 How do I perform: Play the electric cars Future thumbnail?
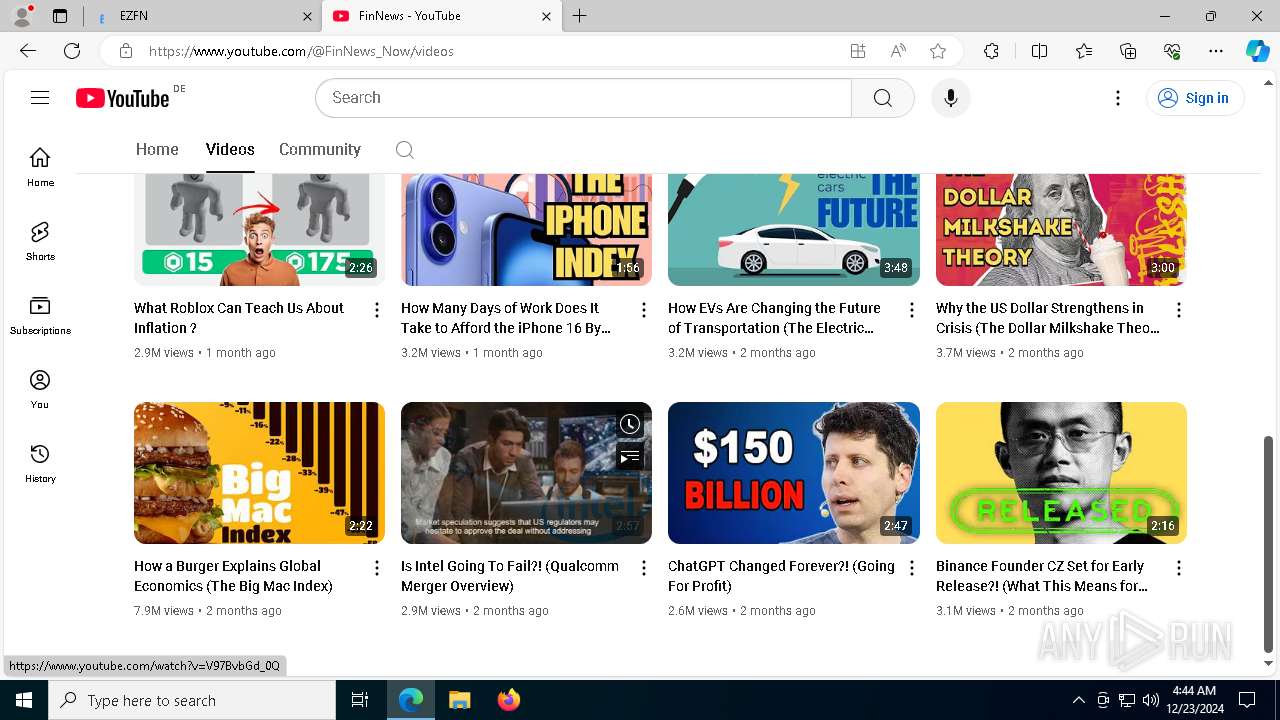tap(794, 230)
